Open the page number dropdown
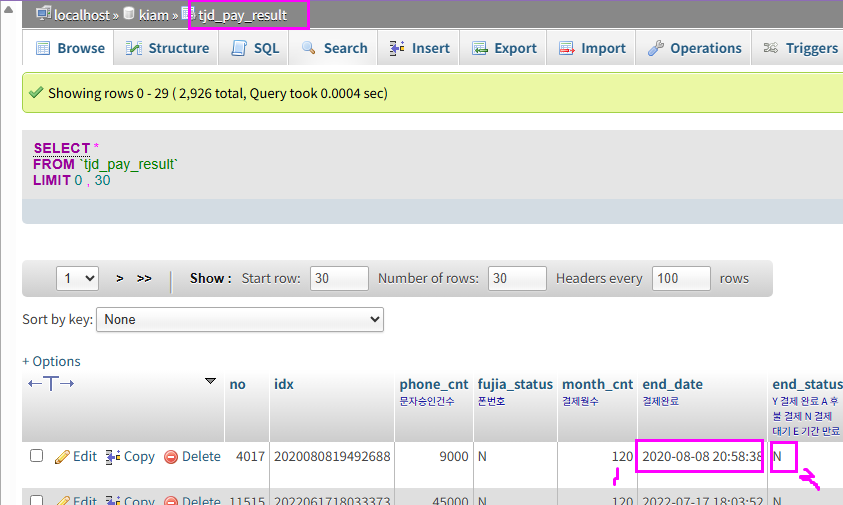 pyautogui.click(x=77, y=278)
